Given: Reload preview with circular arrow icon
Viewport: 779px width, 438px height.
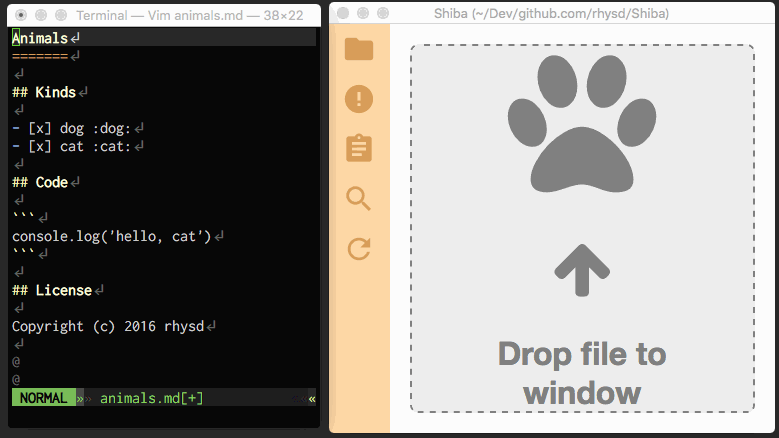Looking at the screenshot, I should [x=359, y=249].
